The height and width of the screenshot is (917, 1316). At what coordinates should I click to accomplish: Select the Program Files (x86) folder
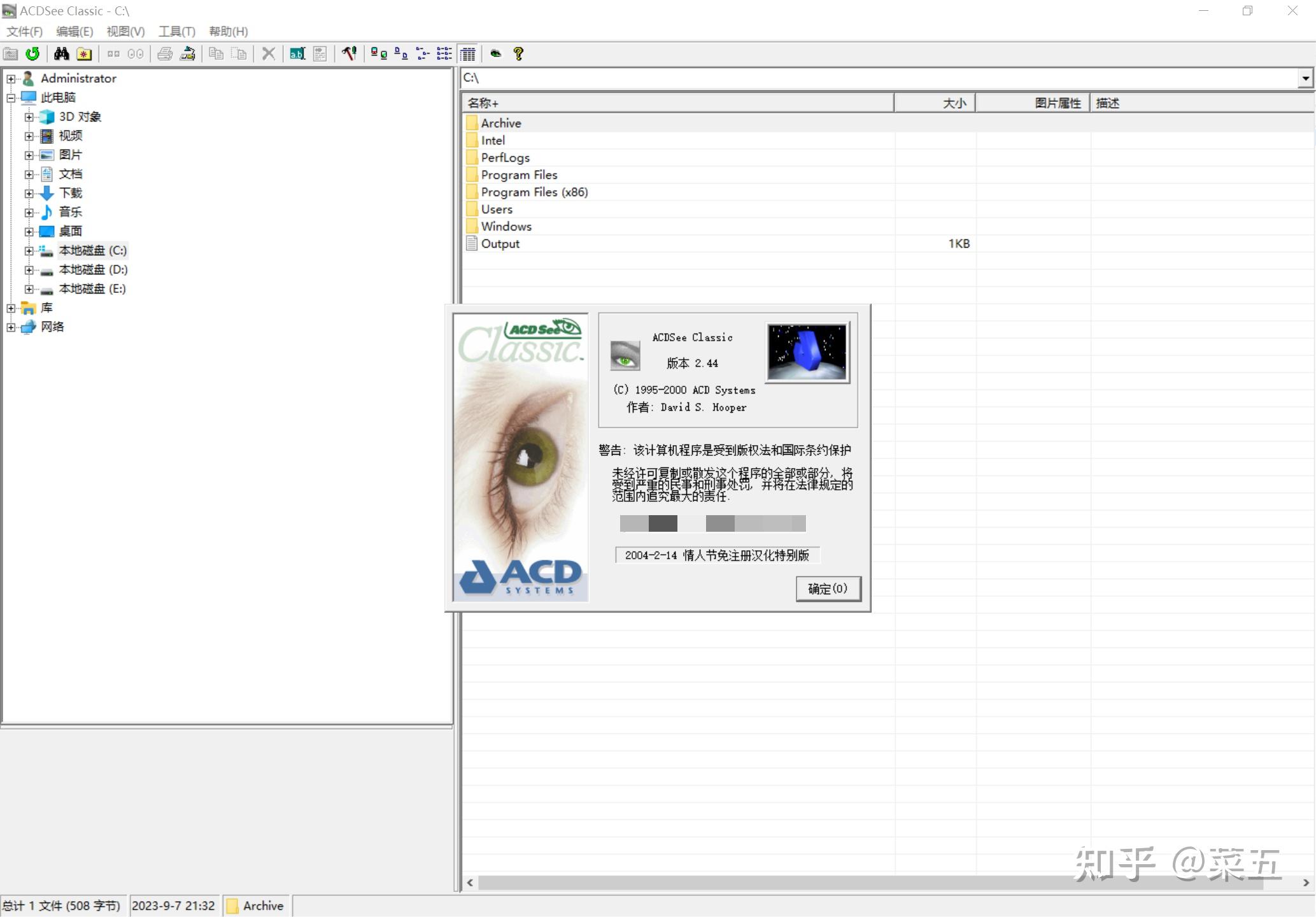coord(534,192)
